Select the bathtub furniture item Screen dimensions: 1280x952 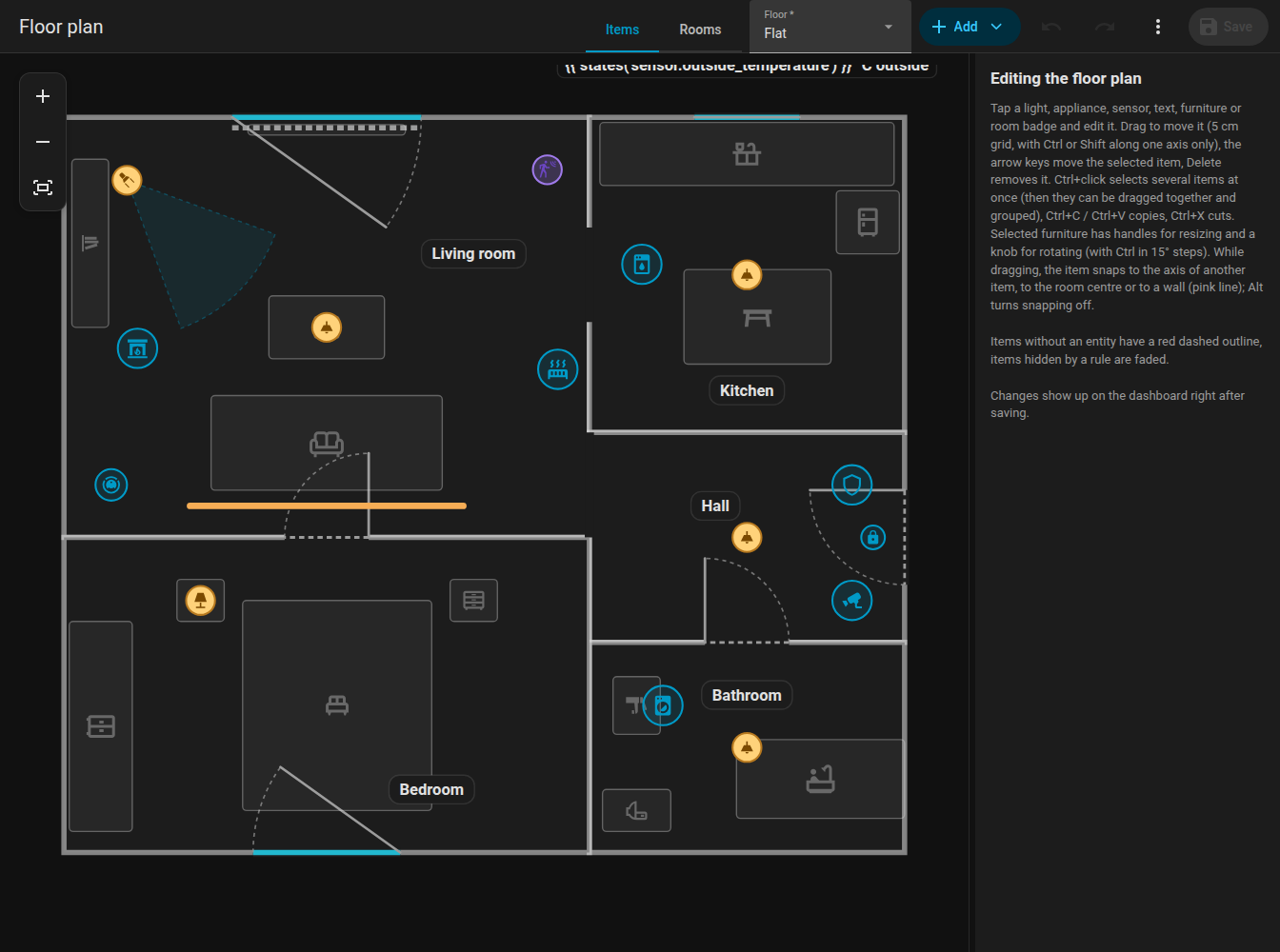[x=820, y=779]
